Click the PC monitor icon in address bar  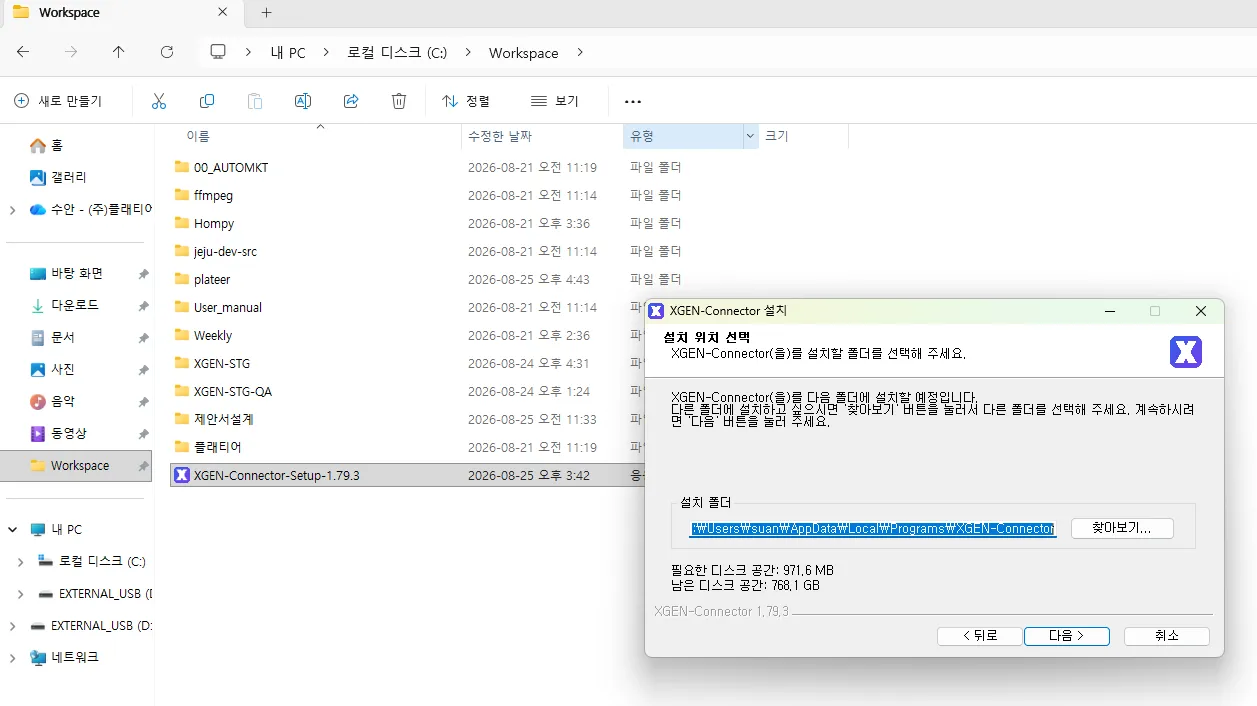click(218, 52)
